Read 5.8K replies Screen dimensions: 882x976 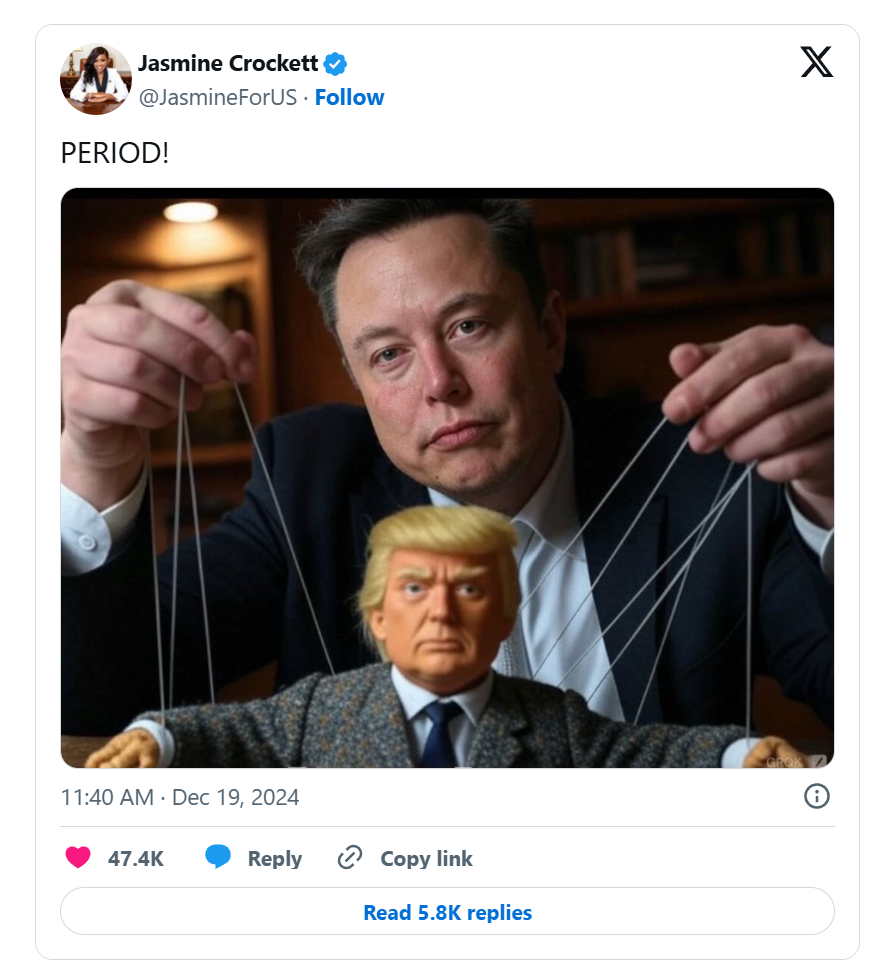[447, 912]
